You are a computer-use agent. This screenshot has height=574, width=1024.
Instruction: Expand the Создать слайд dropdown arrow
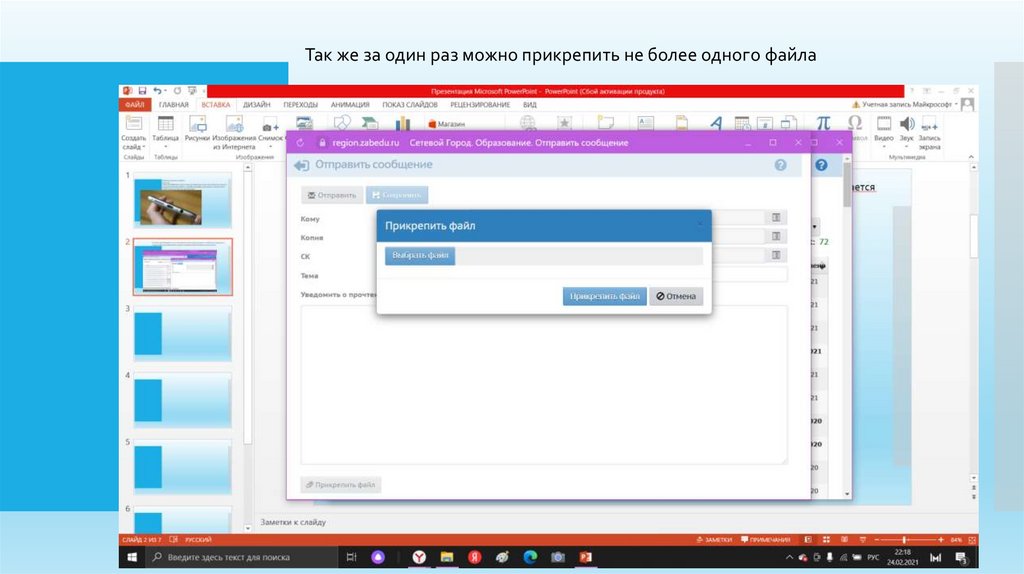tap(143, 148)
